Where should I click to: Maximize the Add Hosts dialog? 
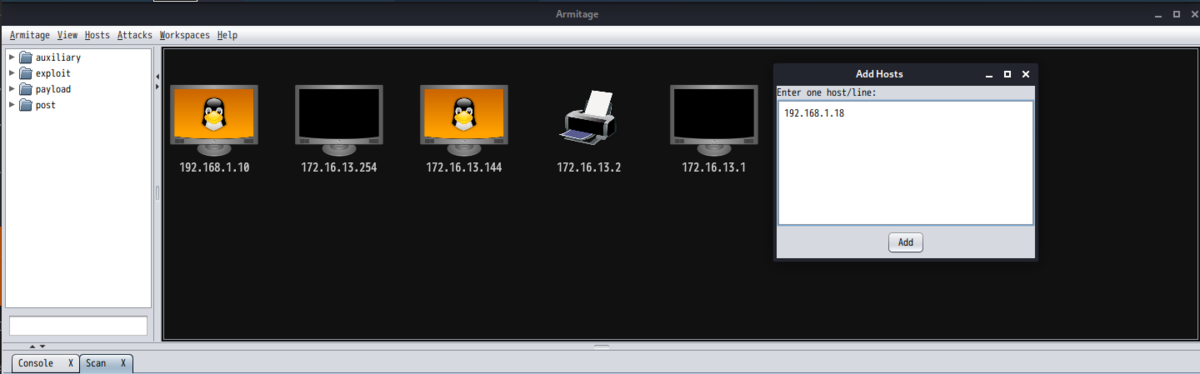click(x=1007, y=74)
